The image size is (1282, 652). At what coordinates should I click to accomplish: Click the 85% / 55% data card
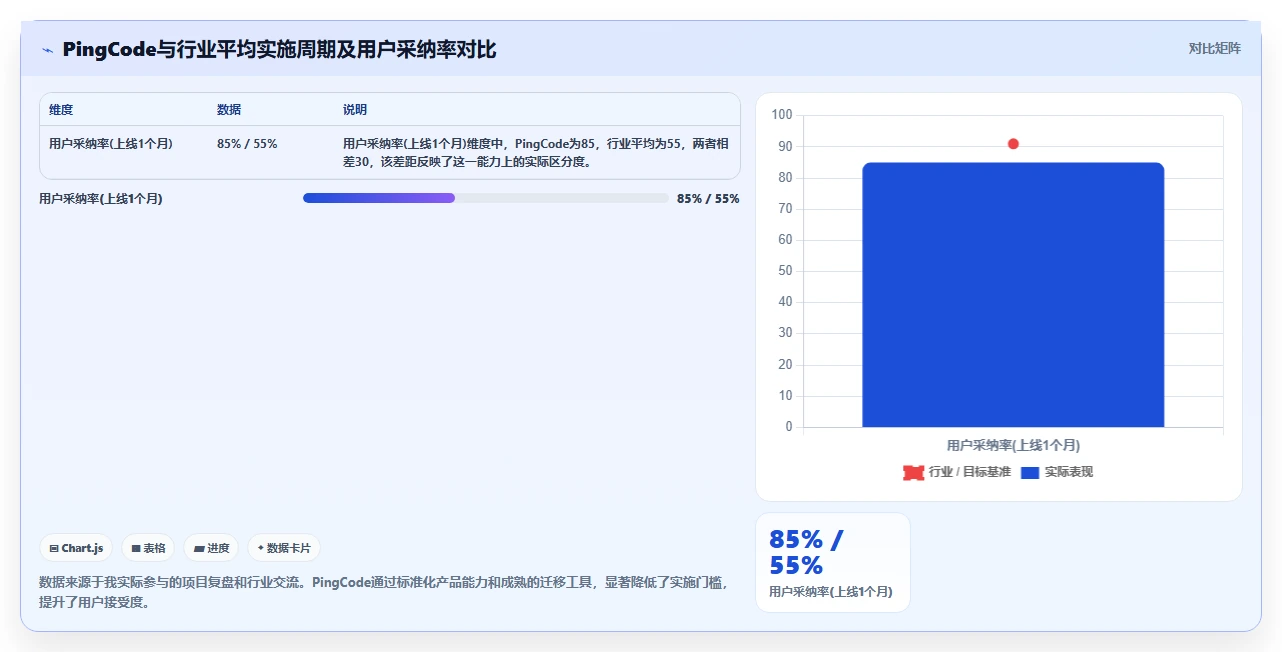coord(833,563)
